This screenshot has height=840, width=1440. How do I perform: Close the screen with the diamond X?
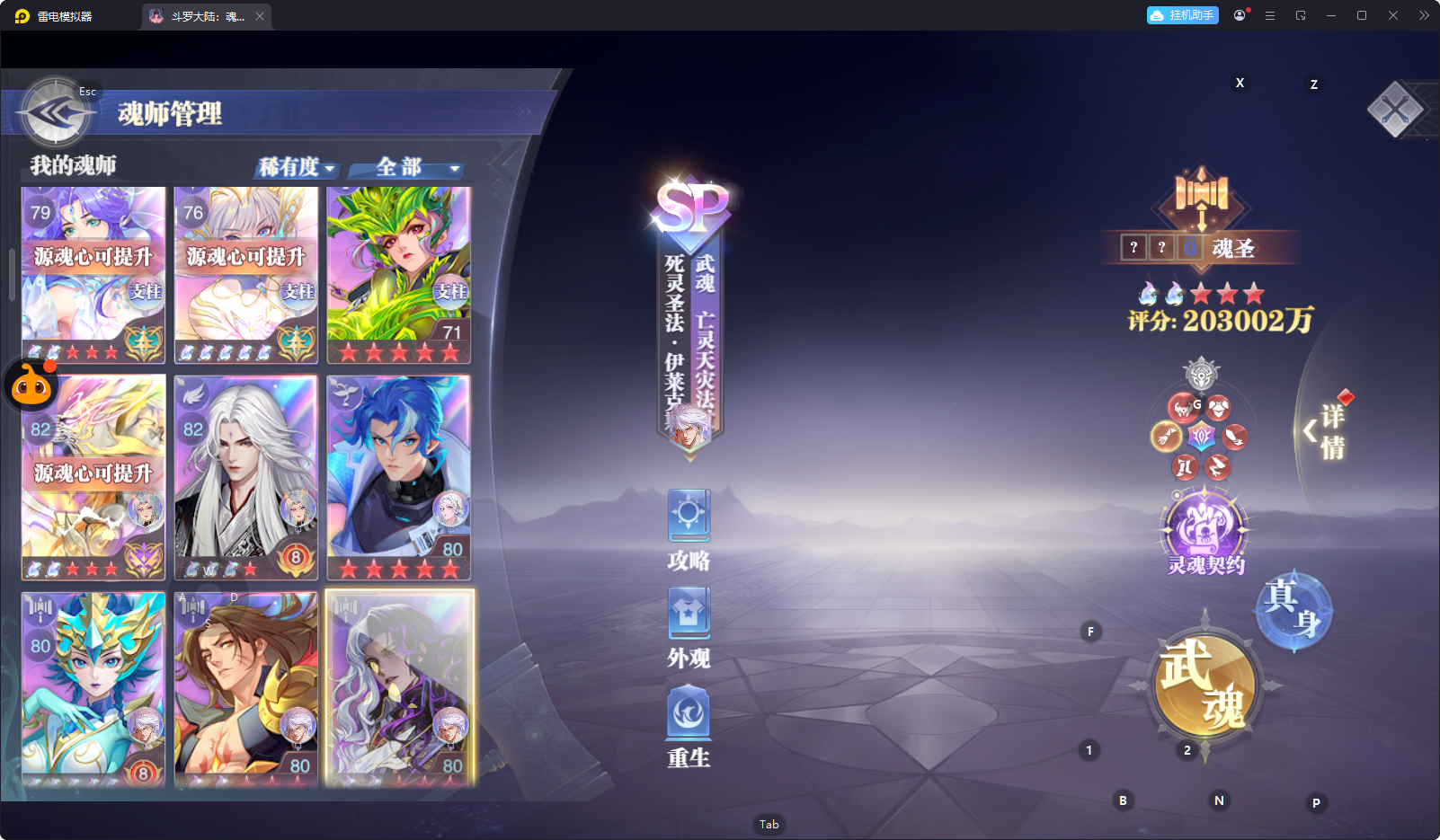click(x=1395, y=110)
